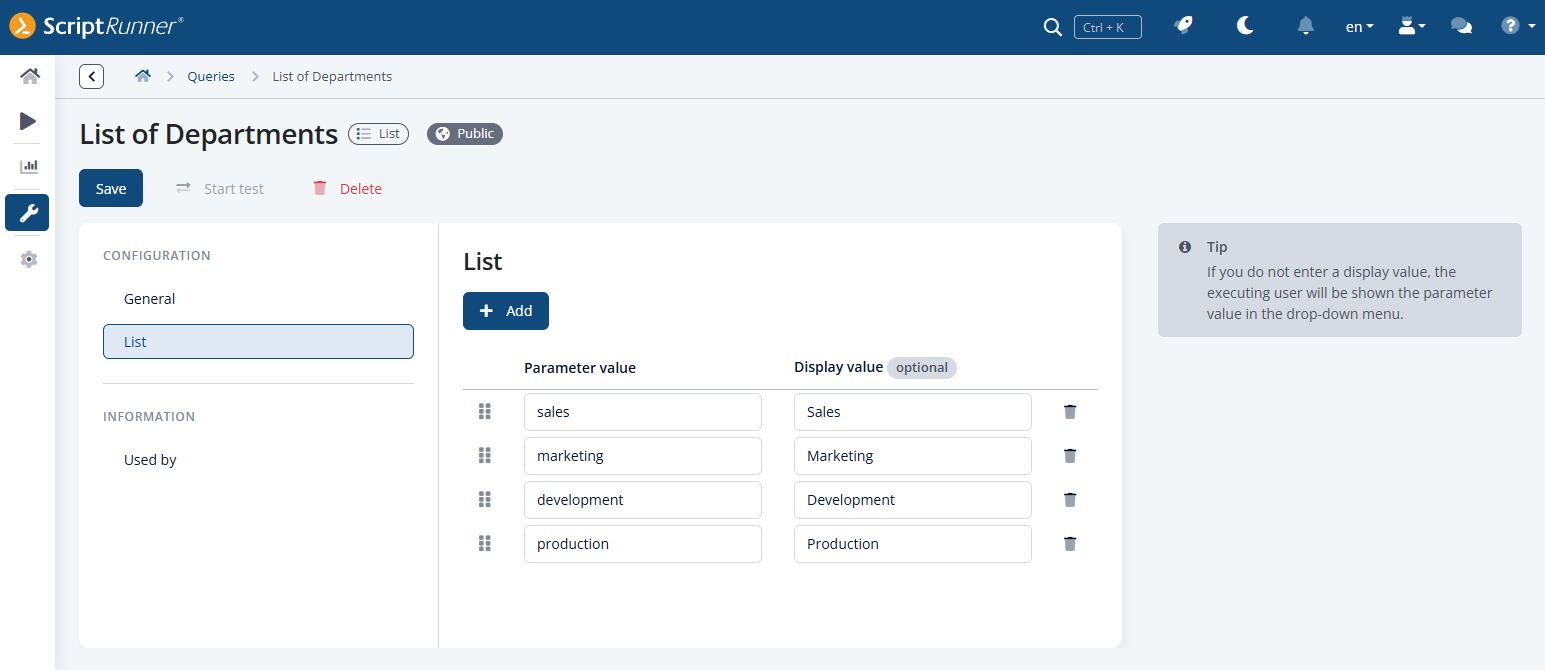This screenshot has width=1545, height=670.
Task: Click the back chevron button
Action: click(x=92, y=76)
